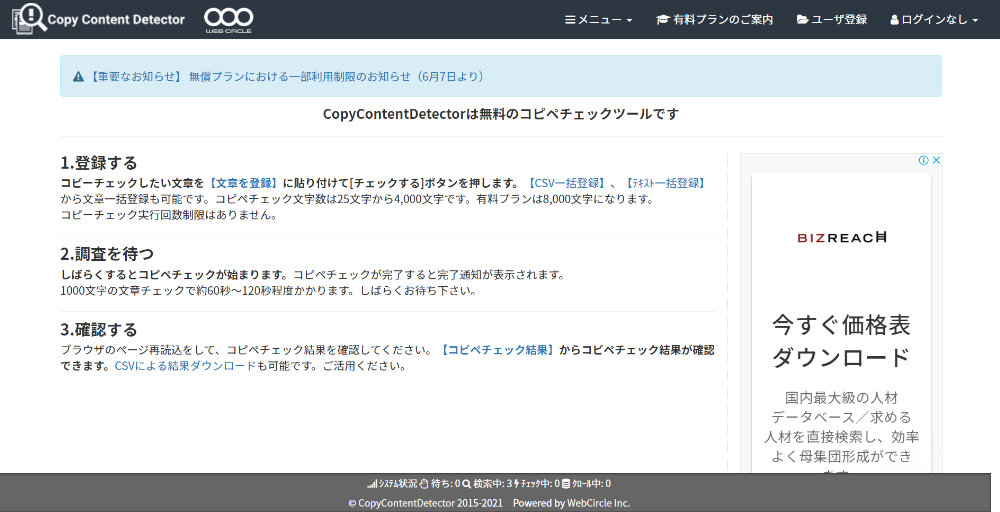
Task: Click the 3.確認する heading
Action: [x=99, y=330]
